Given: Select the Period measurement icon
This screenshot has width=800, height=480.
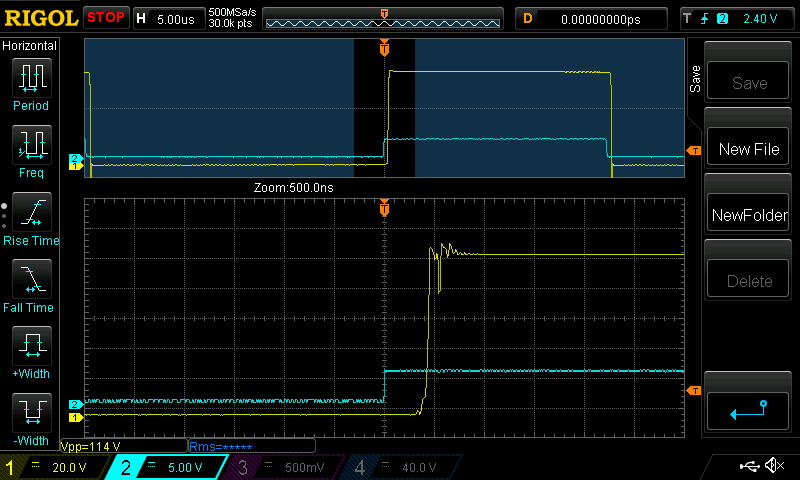Looking at the screenshot, I should (30, 78).
